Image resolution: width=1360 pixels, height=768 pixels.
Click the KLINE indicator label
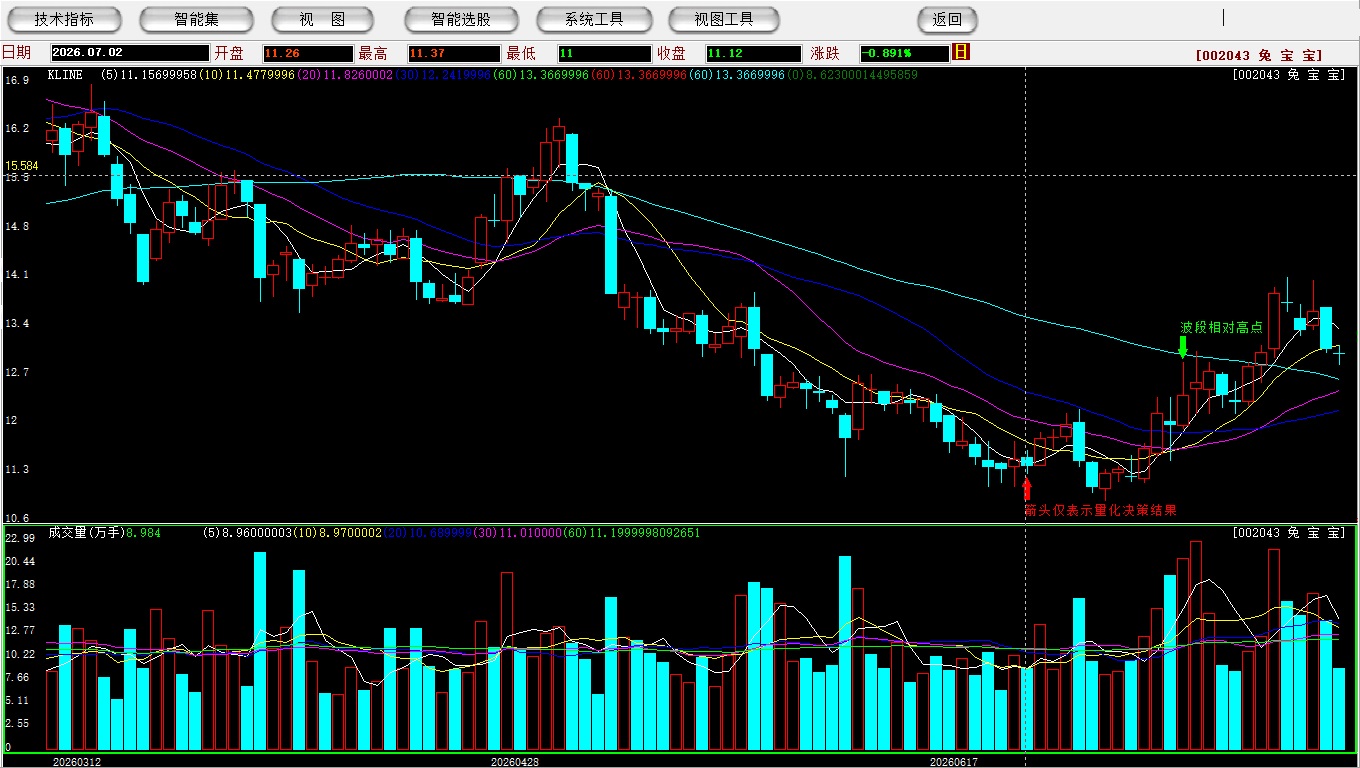[66, 75]
